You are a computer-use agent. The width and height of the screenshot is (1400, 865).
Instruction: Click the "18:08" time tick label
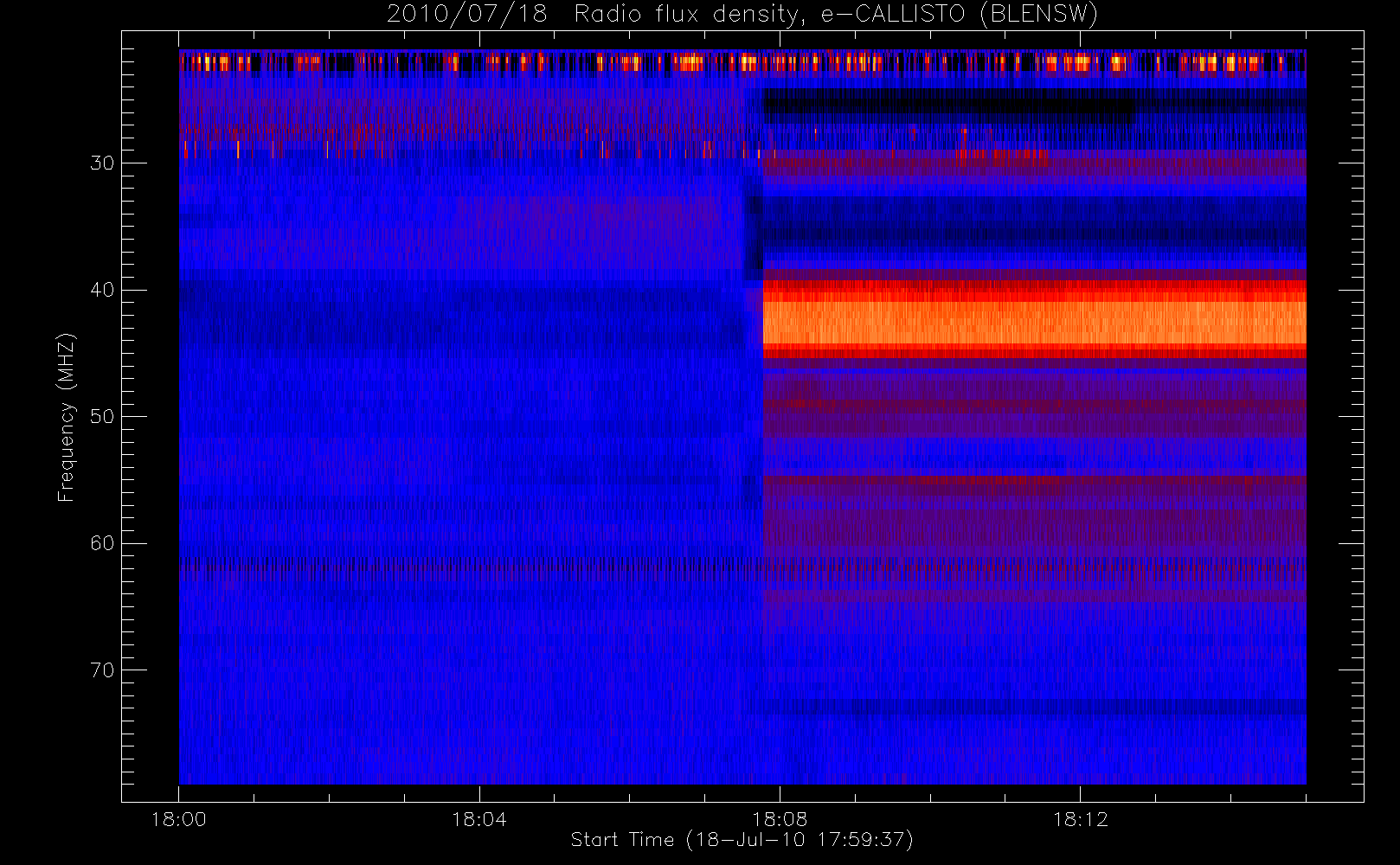pyautogui.click(x=780, y=819)
